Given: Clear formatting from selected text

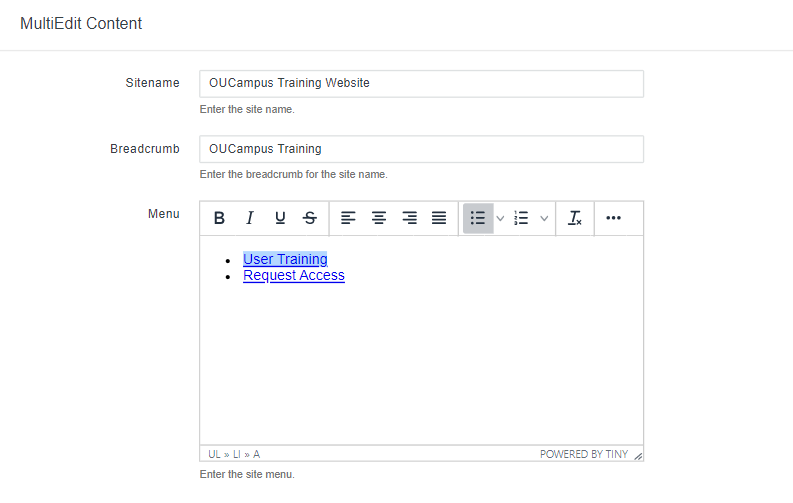Looking at the screenshot, I should click(x=575, y=218).
